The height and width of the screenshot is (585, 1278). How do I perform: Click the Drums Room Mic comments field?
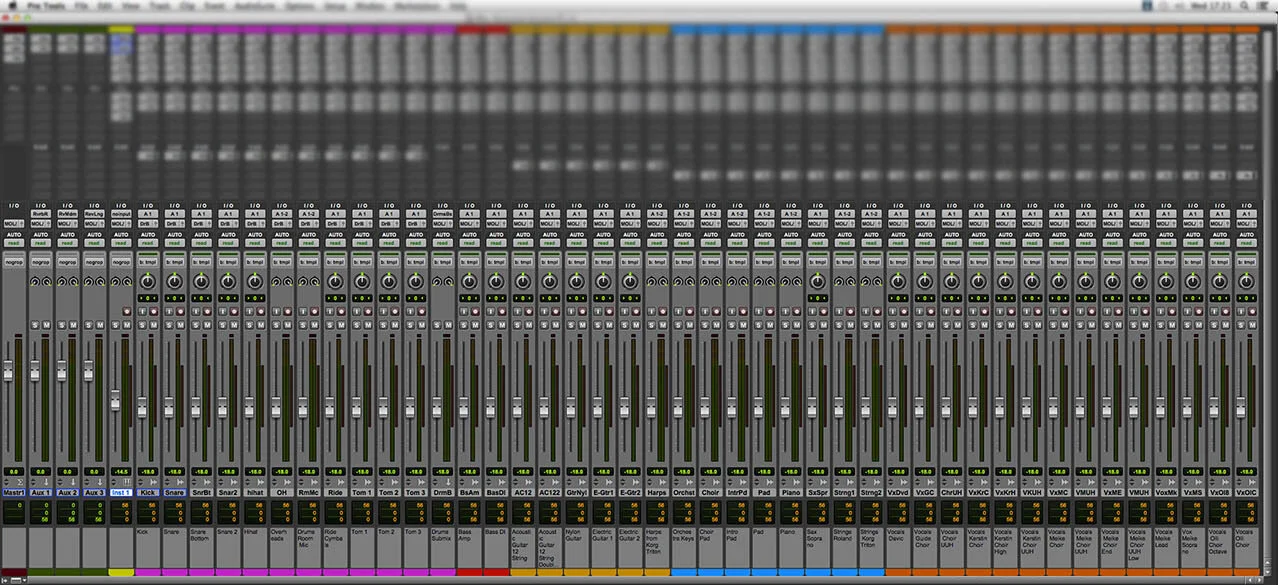[309, 547]
